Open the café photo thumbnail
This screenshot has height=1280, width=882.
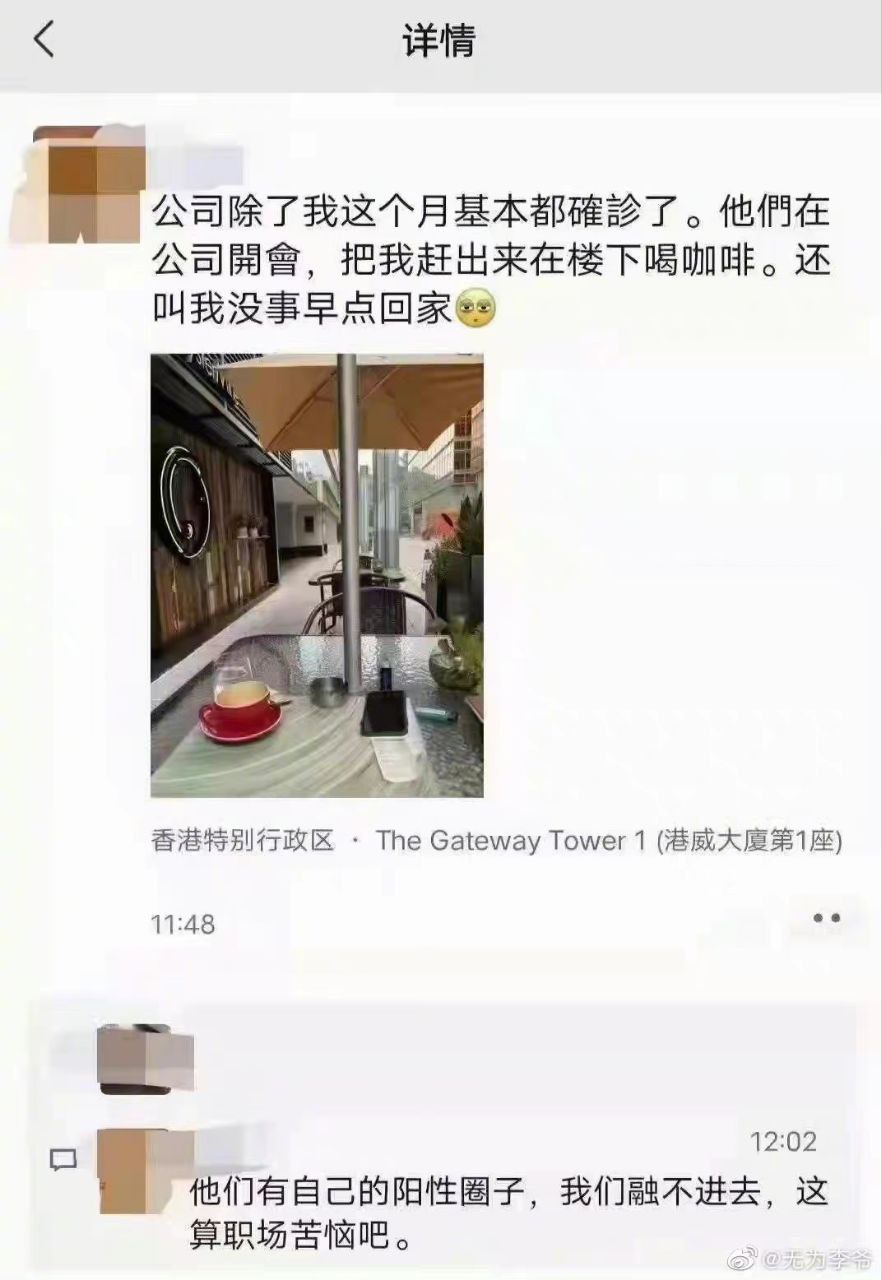[x=317, y=575]
